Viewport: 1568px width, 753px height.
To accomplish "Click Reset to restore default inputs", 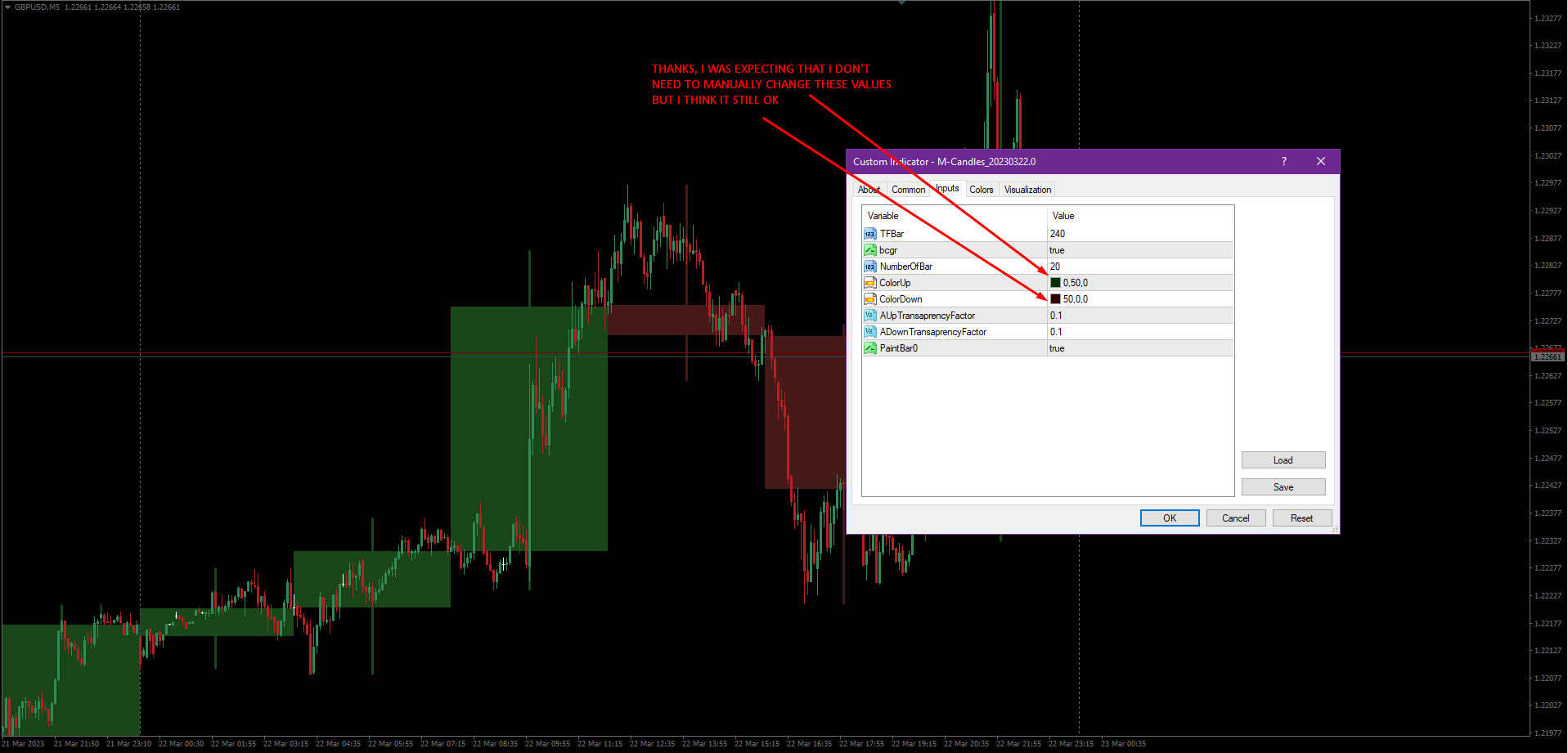I will (x=1302, y=518).
